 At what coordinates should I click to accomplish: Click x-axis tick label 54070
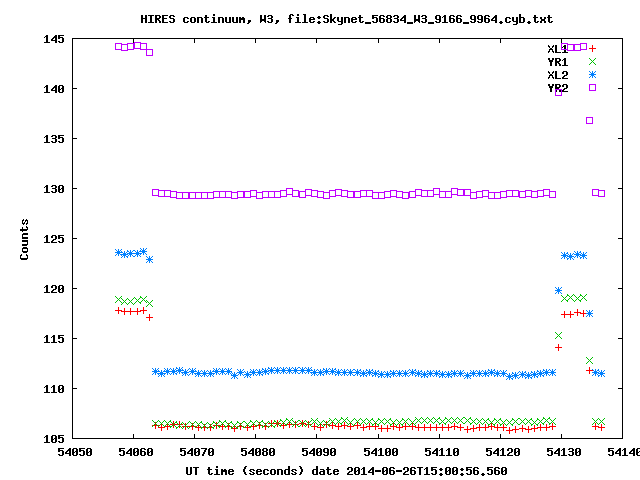pos(197,452)
